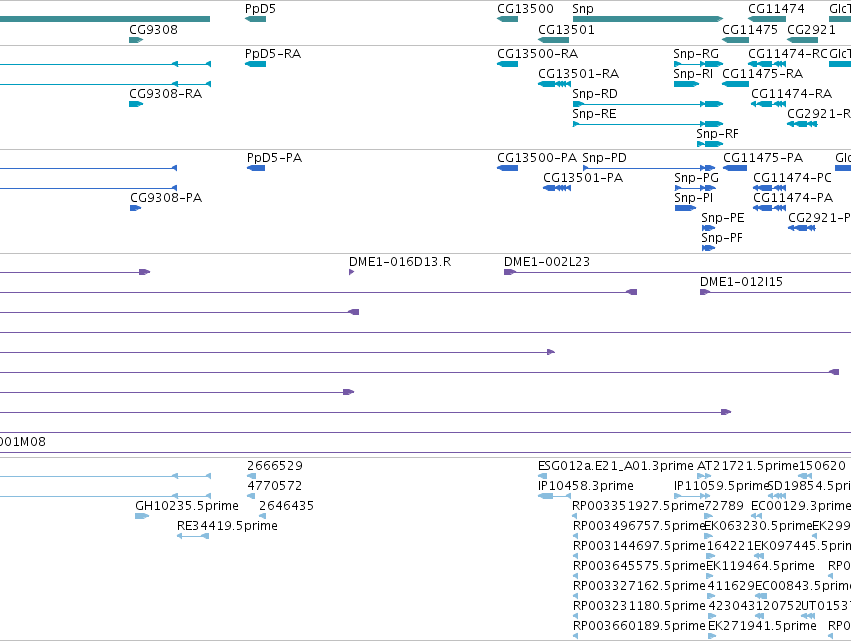Select the RE34419.5prime EST label
The image size is (851, 641).
pyautogui.click(x=227, y=526)
